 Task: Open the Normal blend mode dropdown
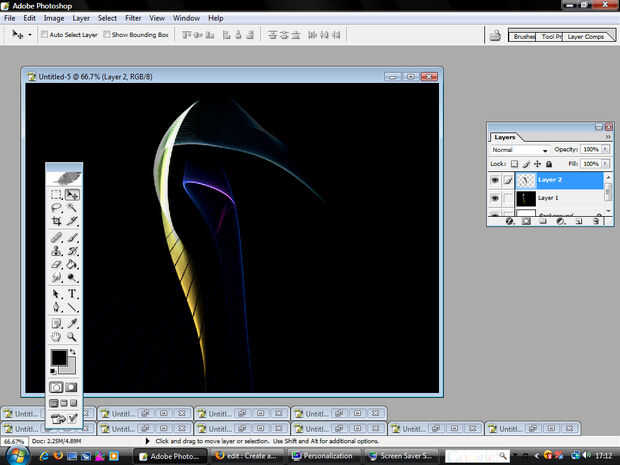520,150
